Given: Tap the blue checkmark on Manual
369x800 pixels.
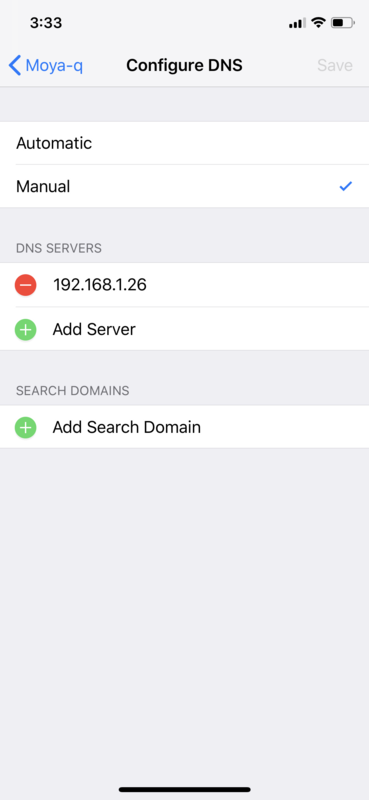Looking at the screenshot, I should 346,187.
